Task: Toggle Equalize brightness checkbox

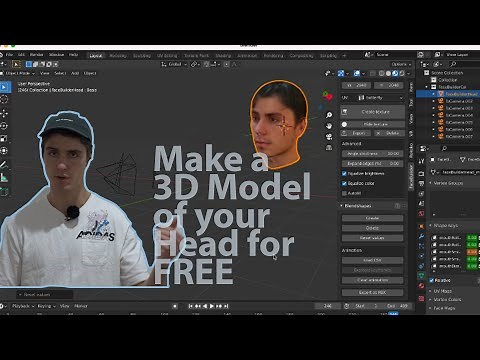Action: (344, 174)
